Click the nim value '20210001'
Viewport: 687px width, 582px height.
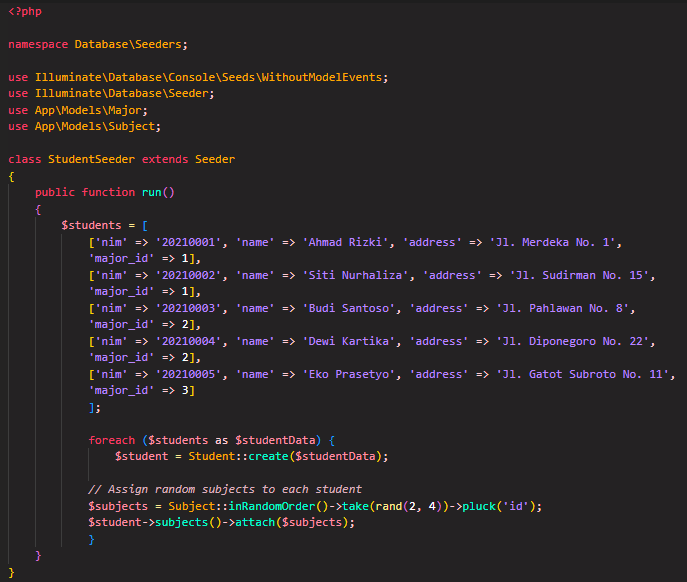click(x=188, y=242)
